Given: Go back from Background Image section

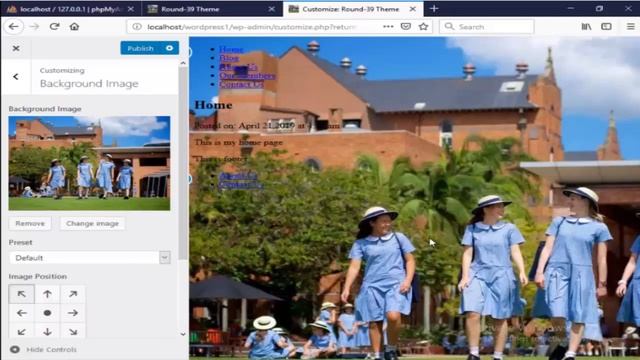Looking at the screenshot, I should coord(16,76).
